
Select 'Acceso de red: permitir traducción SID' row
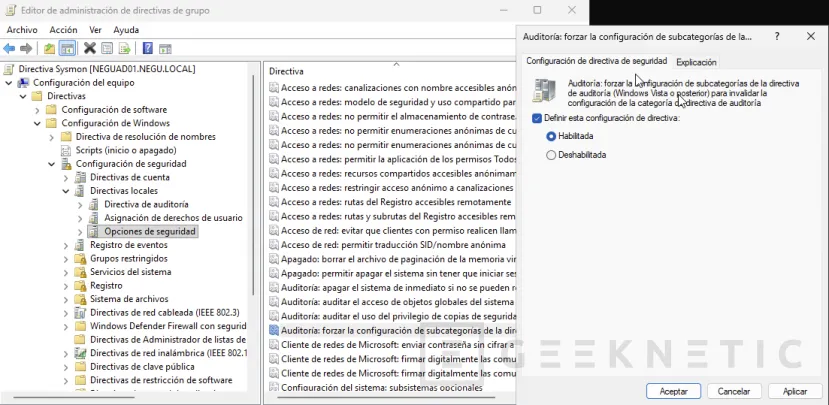393,245
